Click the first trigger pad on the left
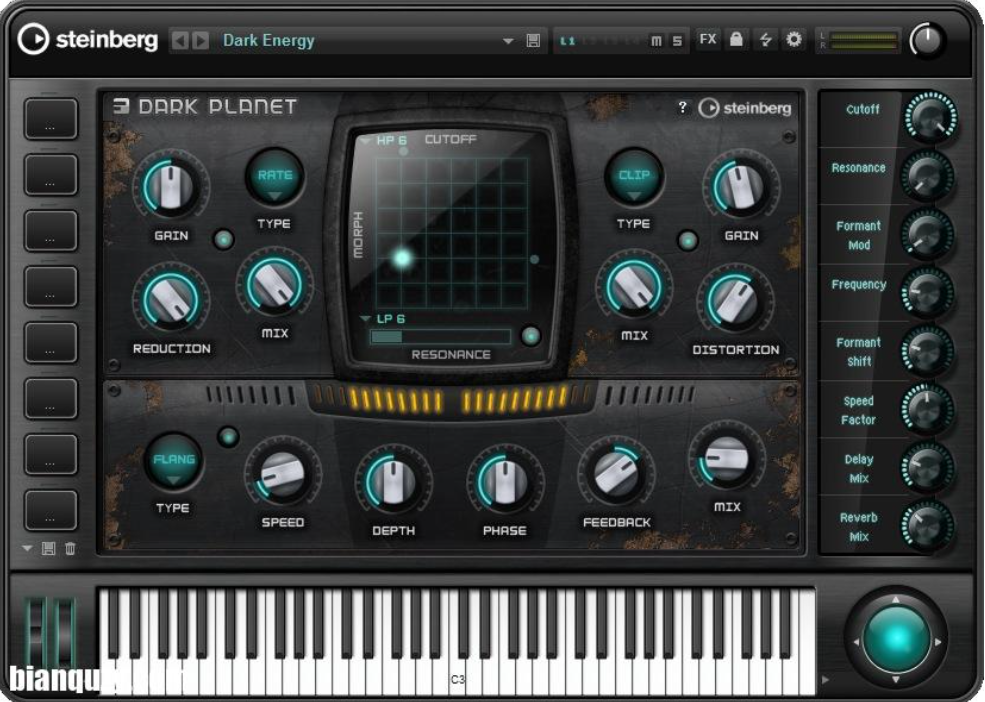Viewport: 985px width, 702px height. (x=50, y=119)
